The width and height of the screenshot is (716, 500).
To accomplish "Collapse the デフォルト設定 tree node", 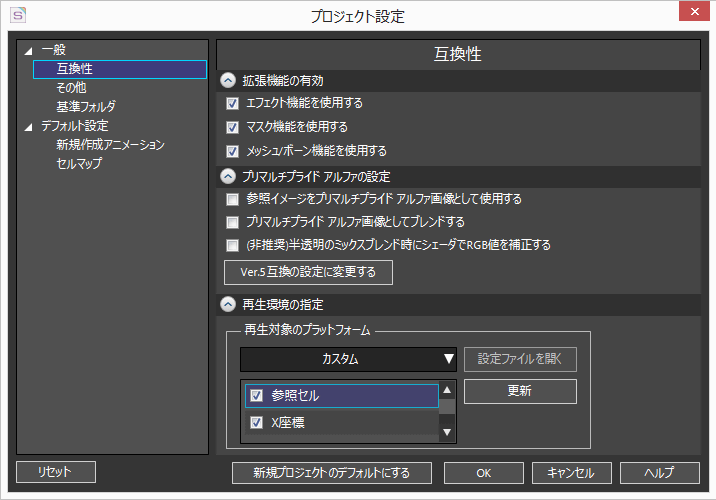I will click(29, 126).
